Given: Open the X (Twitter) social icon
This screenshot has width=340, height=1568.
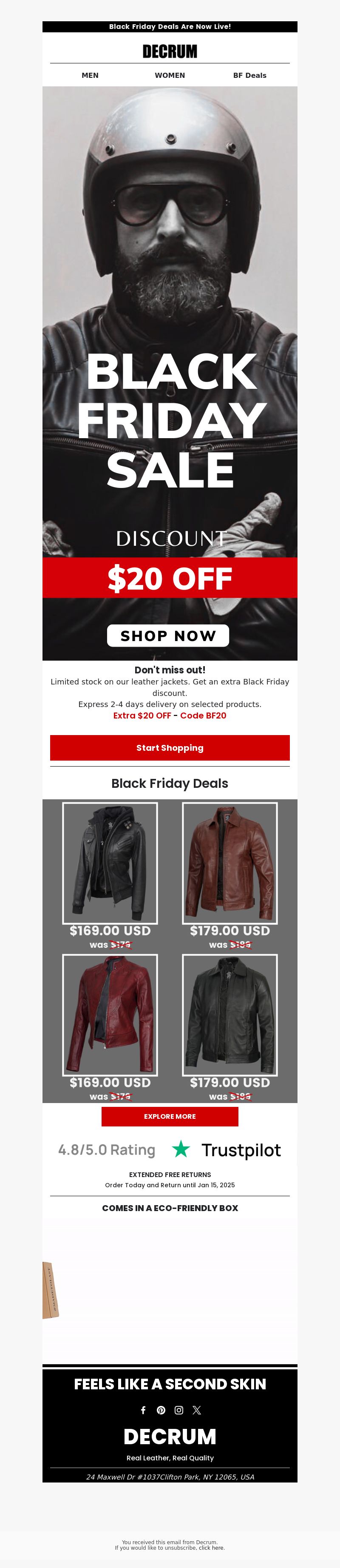Looking at the screenshot, I should pos(196,1410).
